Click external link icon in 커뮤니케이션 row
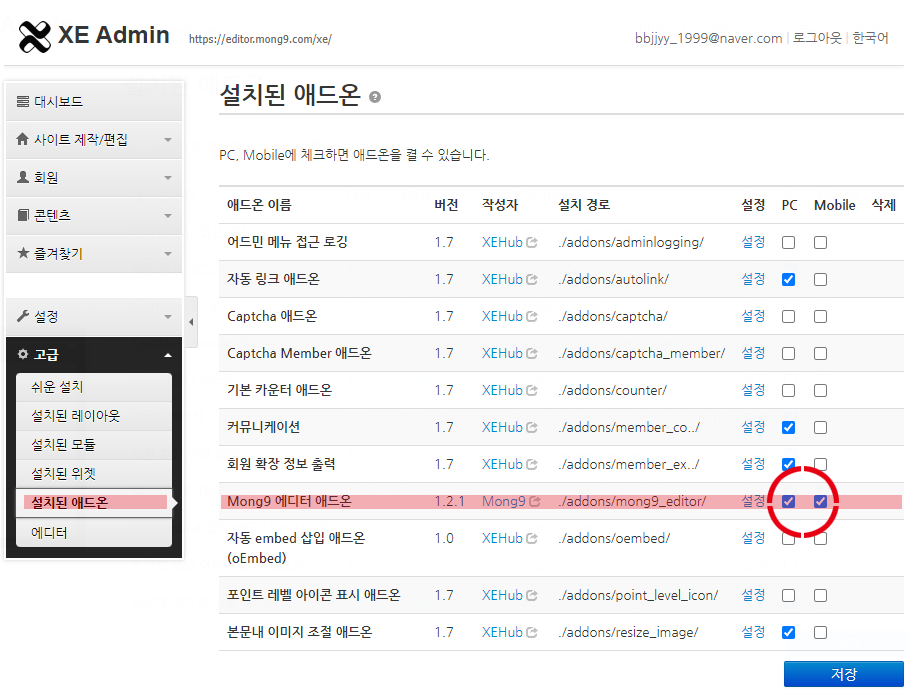Image resolution: width=910 pixels, height=693 pixels. click(532, 428)
